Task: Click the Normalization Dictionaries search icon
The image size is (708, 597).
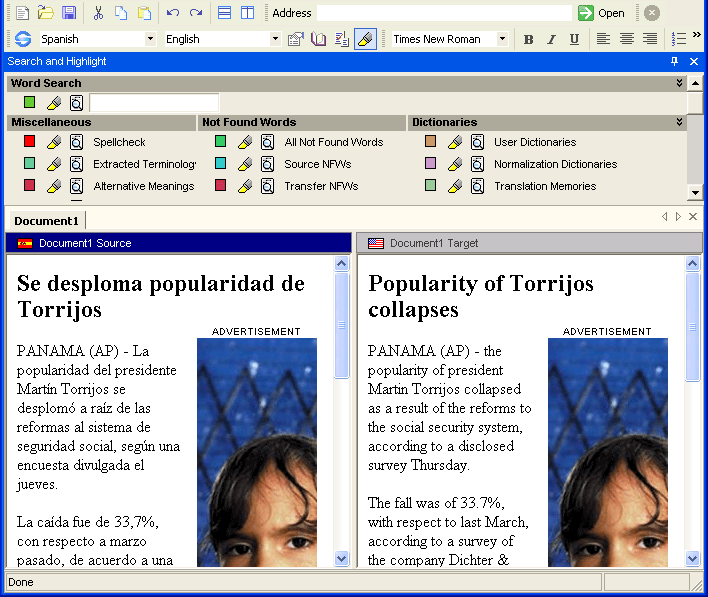Action: click(x=477, y=164)
